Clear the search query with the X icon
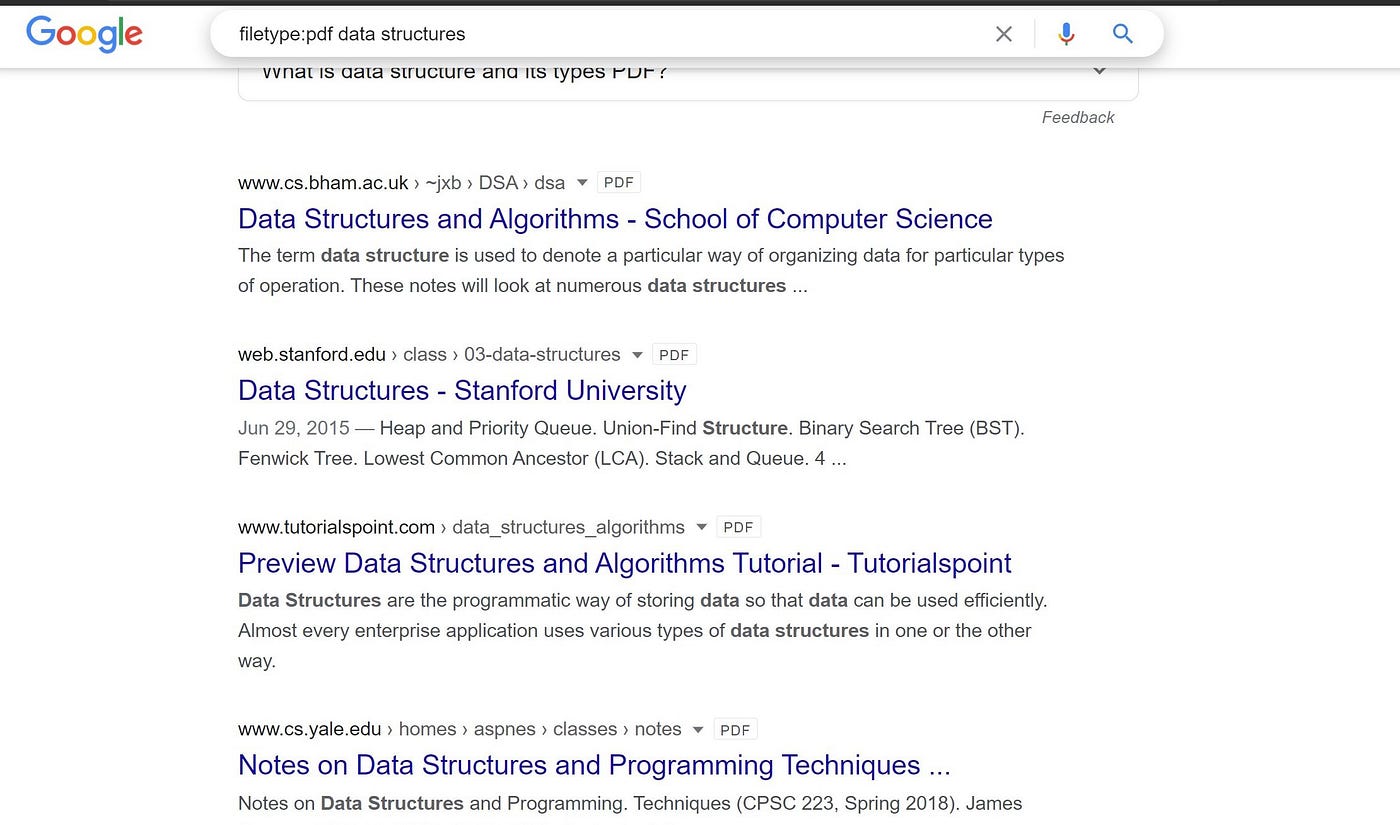Screen dimensions: 1400x825 tap(1004, 34)
